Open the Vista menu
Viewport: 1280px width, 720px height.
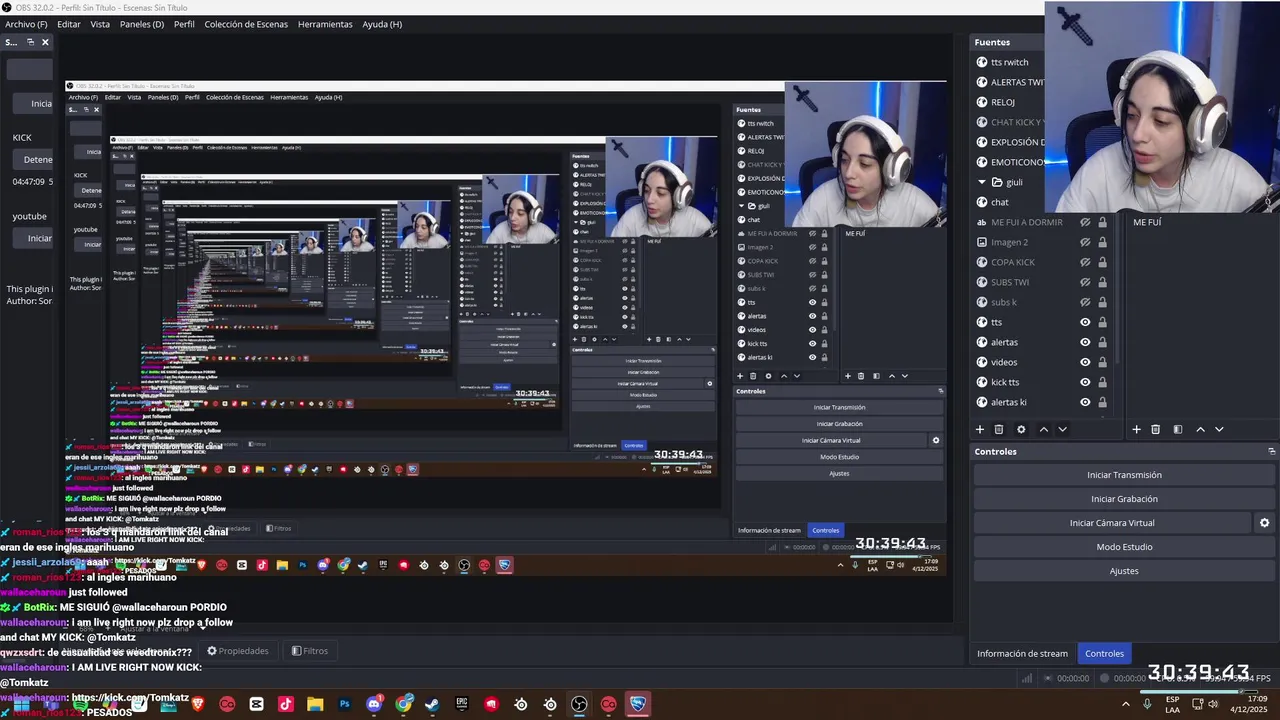[100, 24]
